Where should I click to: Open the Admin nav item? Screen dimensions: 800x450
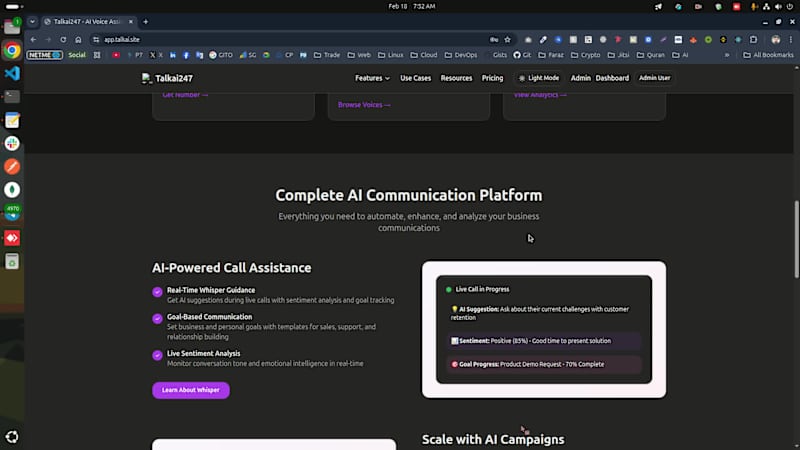point(581,78)
